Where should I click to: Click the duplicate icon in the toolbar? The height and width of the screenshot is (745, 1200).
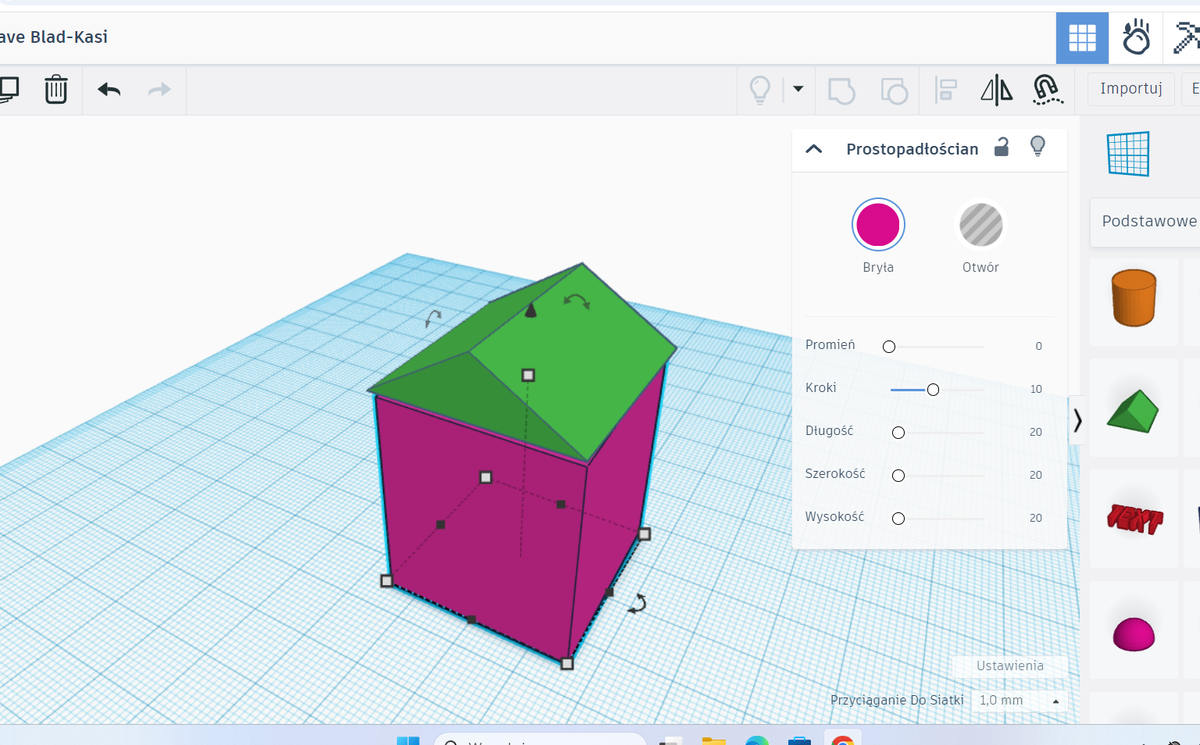tap(8, 90)
